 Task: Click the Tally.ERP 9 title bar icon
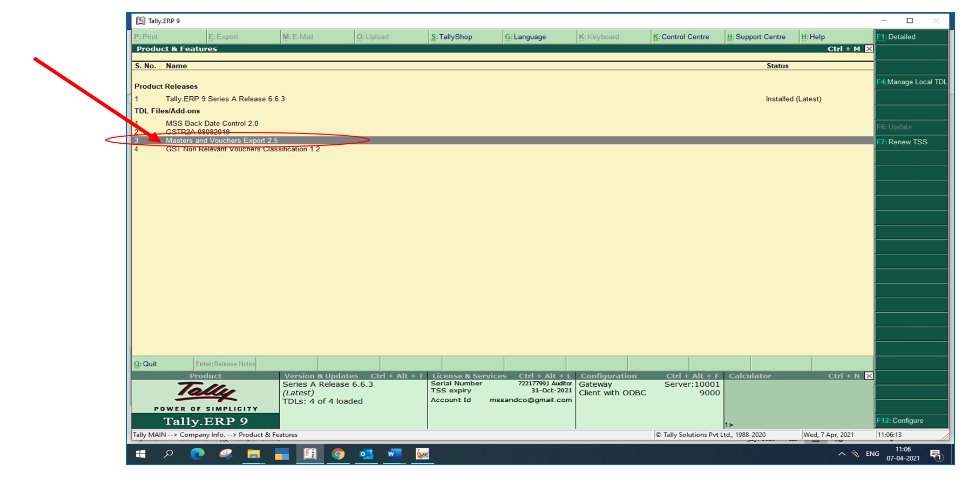coord(140,21)
